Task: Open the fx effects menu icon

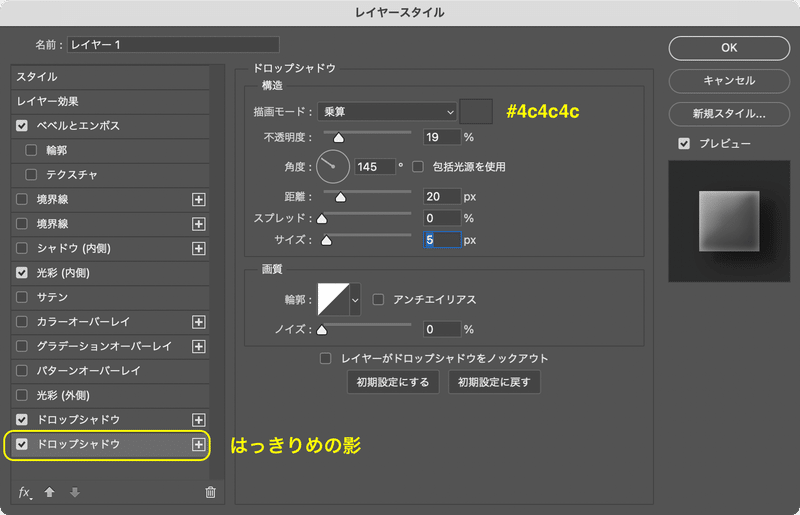Action: pyautogui.click(x=24, y=493)
